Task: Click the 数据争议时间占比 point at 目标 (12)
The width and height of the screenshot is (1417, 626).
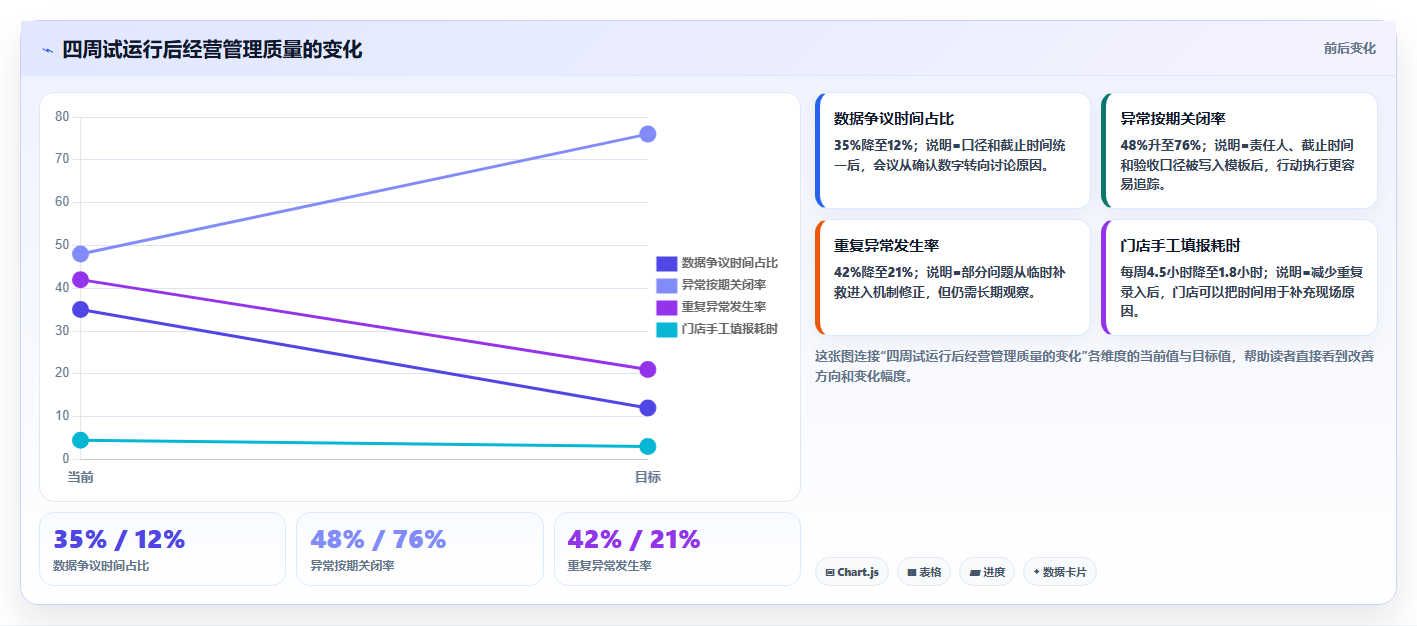Action: [x=647, y=408]
